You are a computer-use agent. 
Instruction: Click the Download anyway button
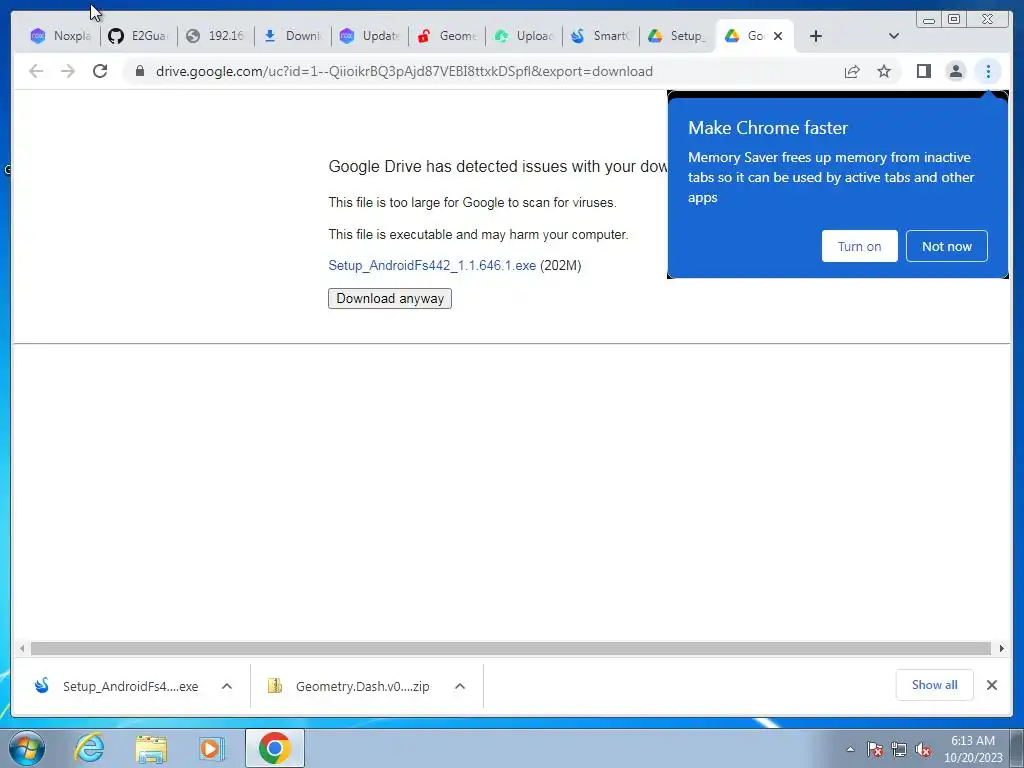pos(390,298)
